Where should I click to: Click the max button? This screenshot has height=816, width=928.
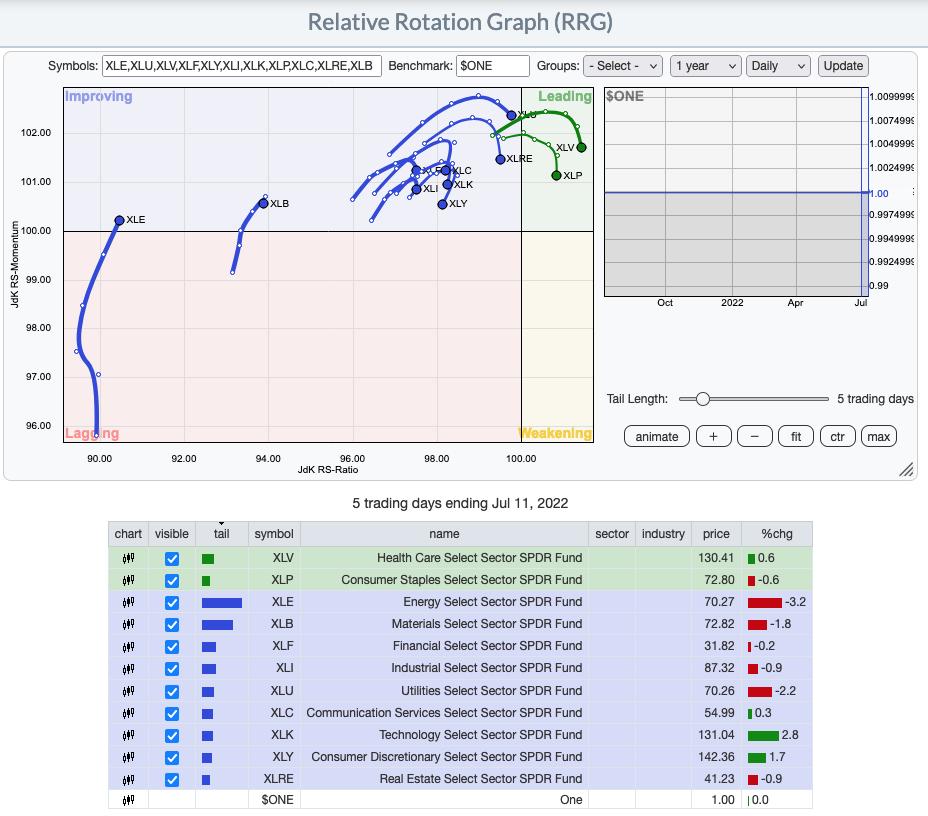pyautogui.click(x=878, y=437)
